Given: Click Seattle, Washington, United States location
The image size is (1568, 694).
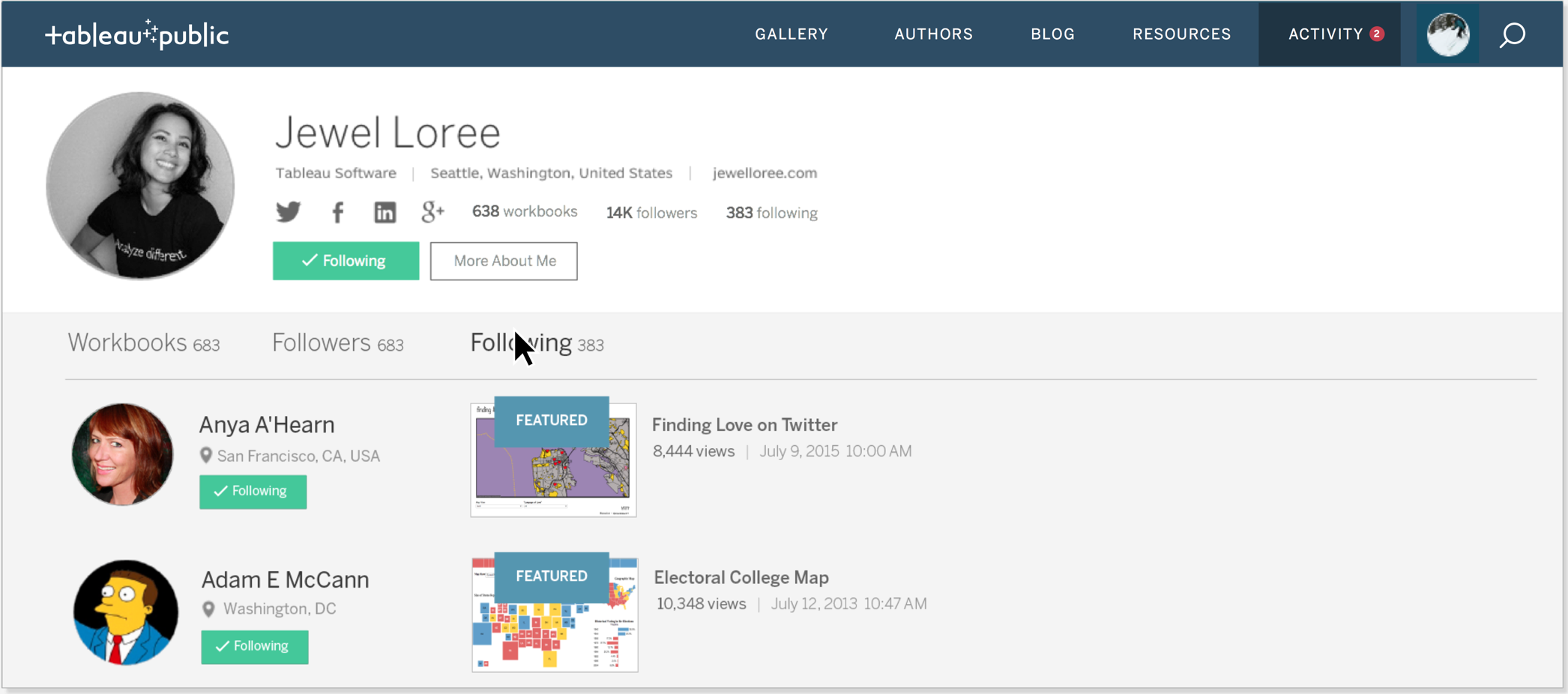Looking at the screenshot, I should pos(551,173).
